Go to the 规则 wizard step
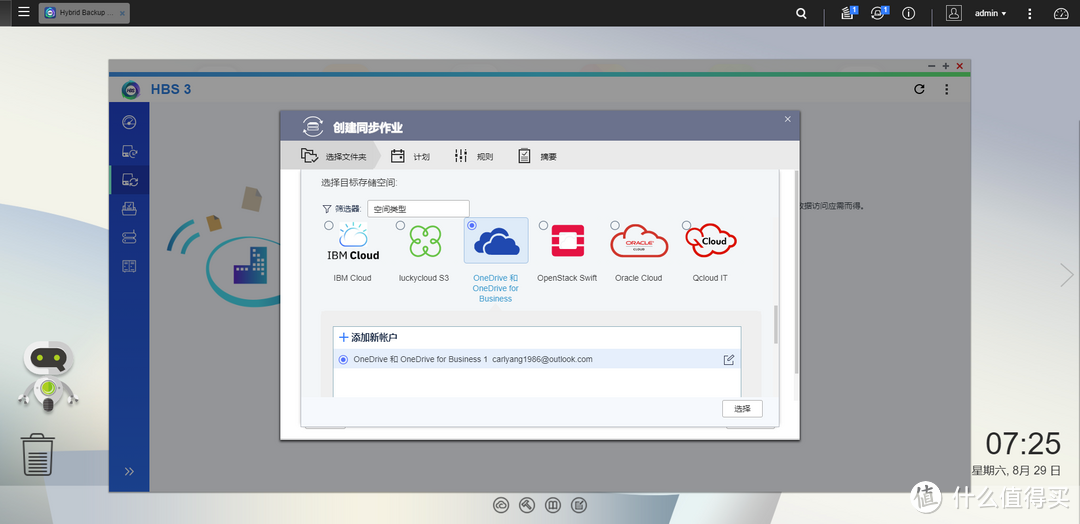 [x=473, y=156]
